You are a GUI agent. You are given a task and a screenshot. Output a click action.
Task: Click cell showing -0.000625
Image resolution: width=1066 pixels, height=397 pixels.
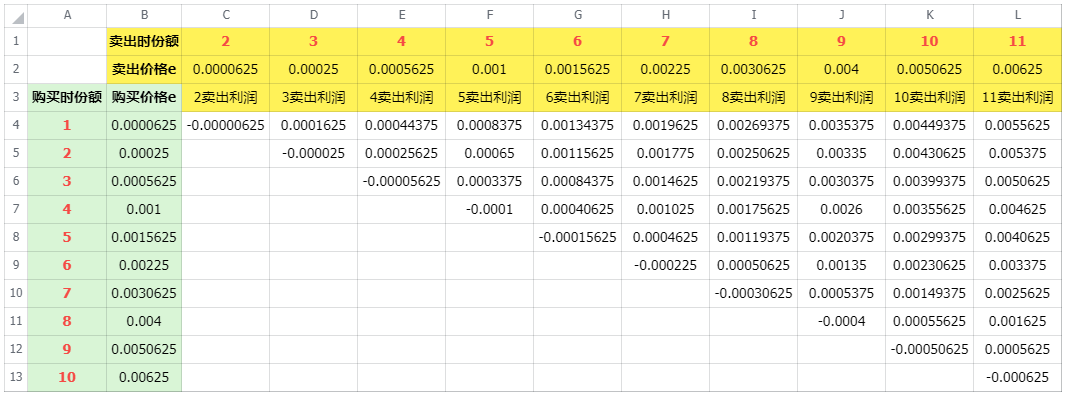point(1017,377)
